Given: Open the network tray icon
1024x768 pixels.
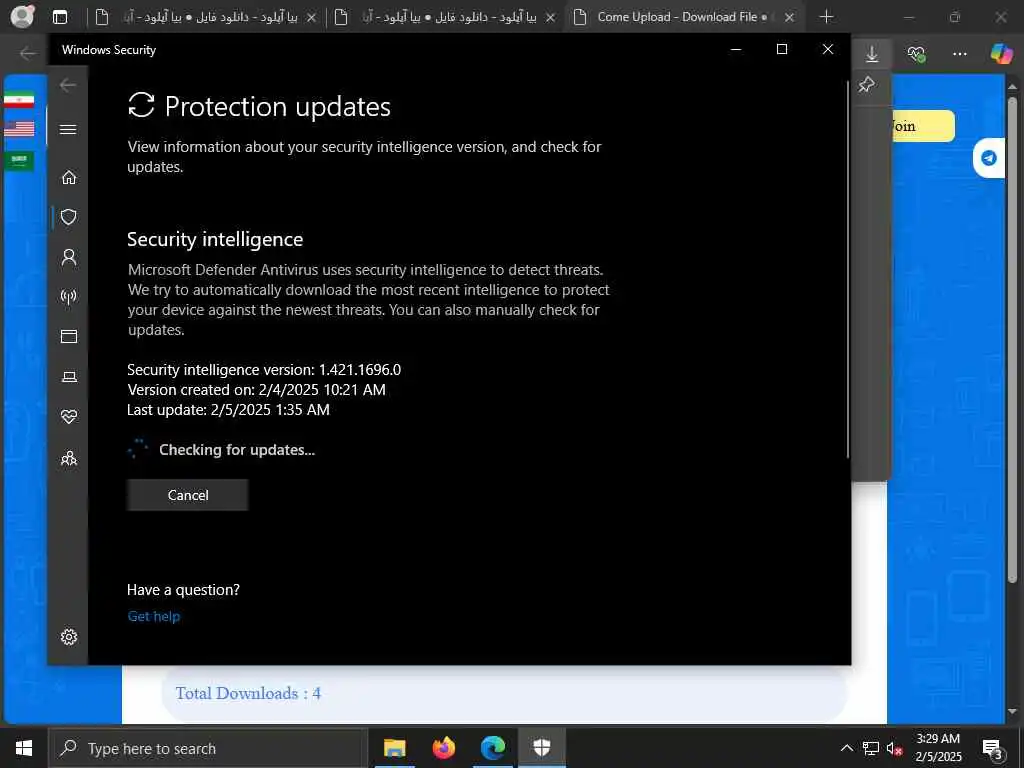Looking at the screenshot, I should (x=871, y=748).
